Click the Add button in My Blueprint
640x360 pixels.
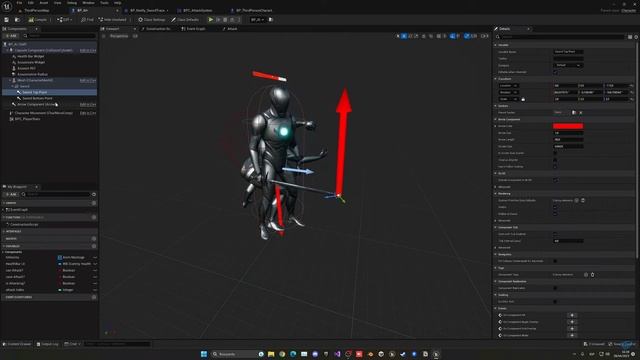[x=11, y=194]
